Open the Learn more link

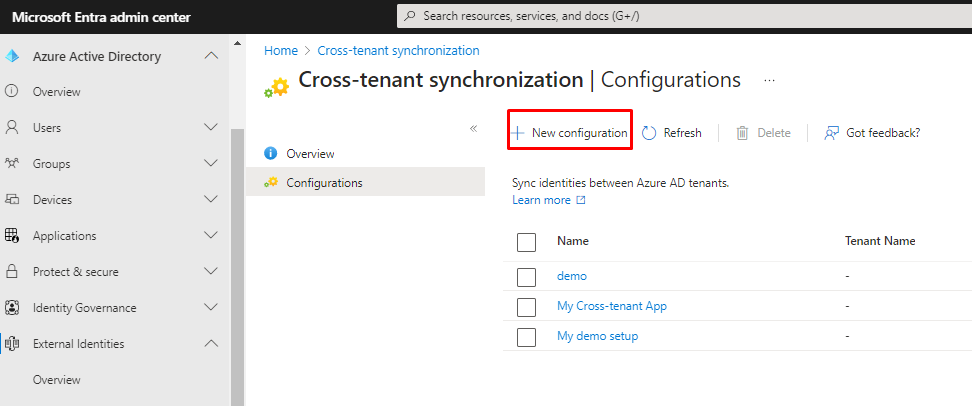[542, 200]
